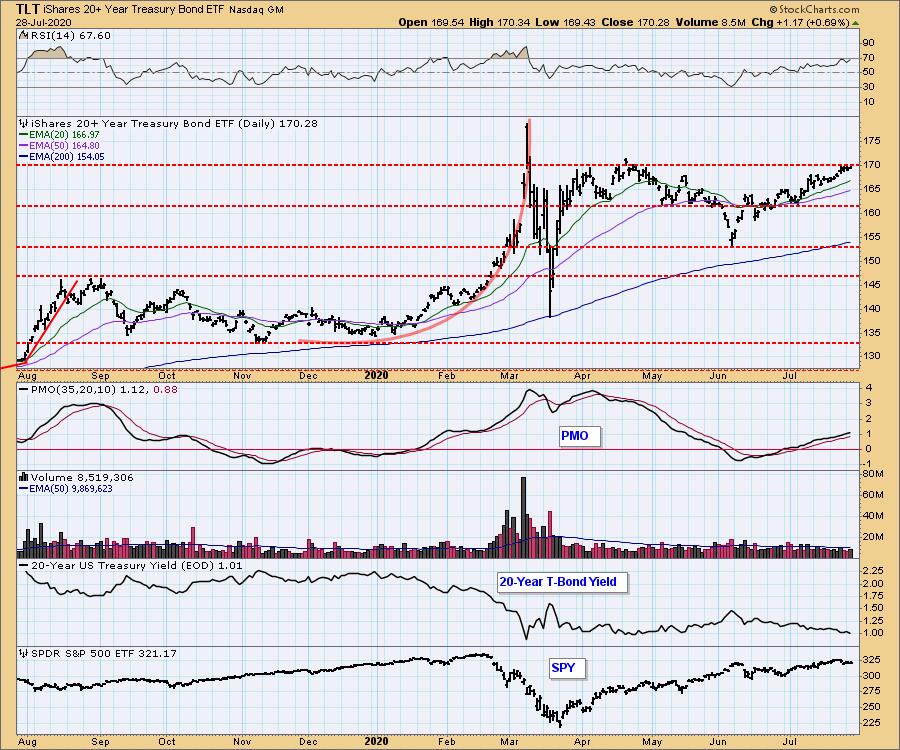The image size is (900, 750).
Task: Click the Volume 8,519,306 label
Action: click(82, 477)
